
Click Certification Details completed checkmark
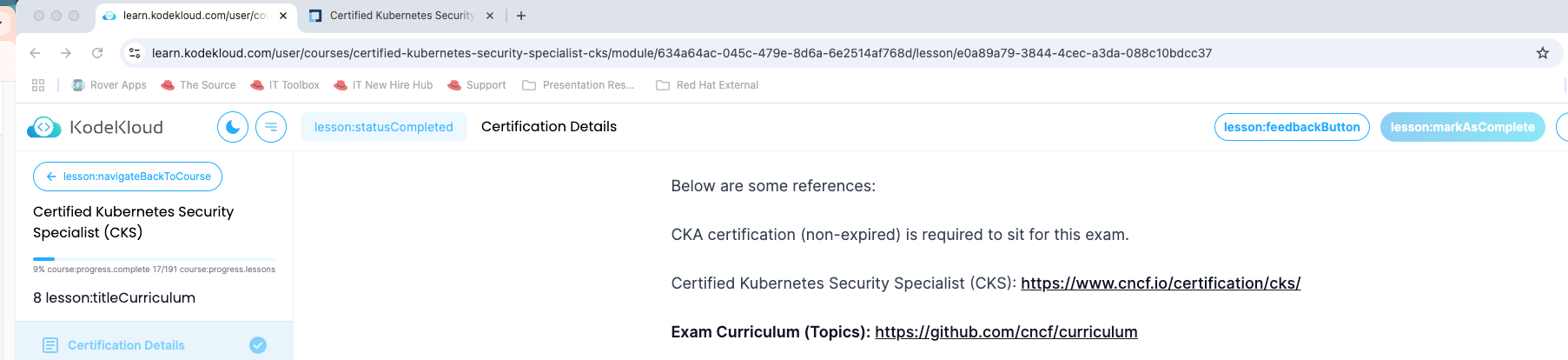tap(258, 345)
